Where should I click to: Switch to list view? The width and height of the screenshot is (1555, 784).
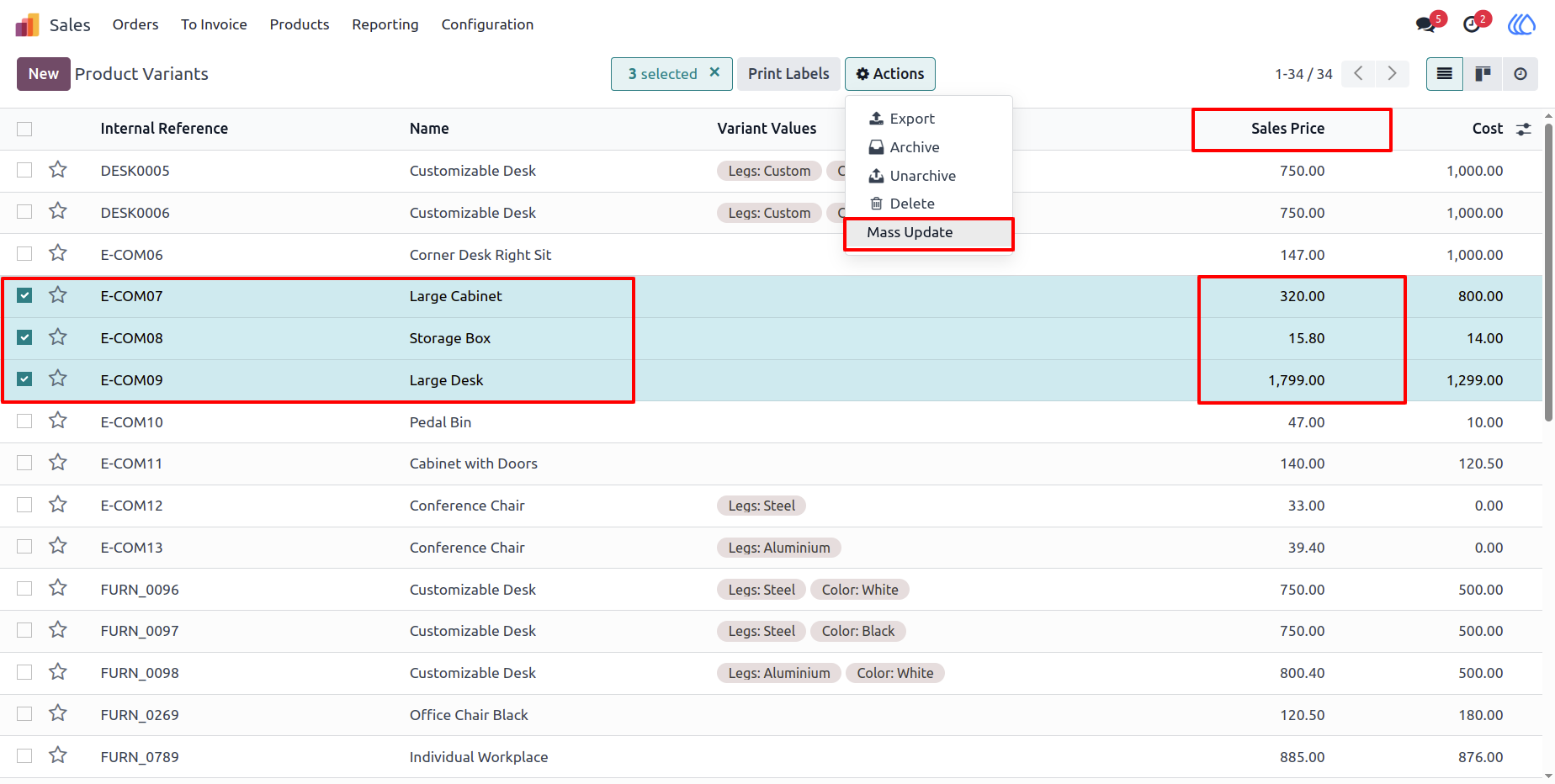point(1445,74)
